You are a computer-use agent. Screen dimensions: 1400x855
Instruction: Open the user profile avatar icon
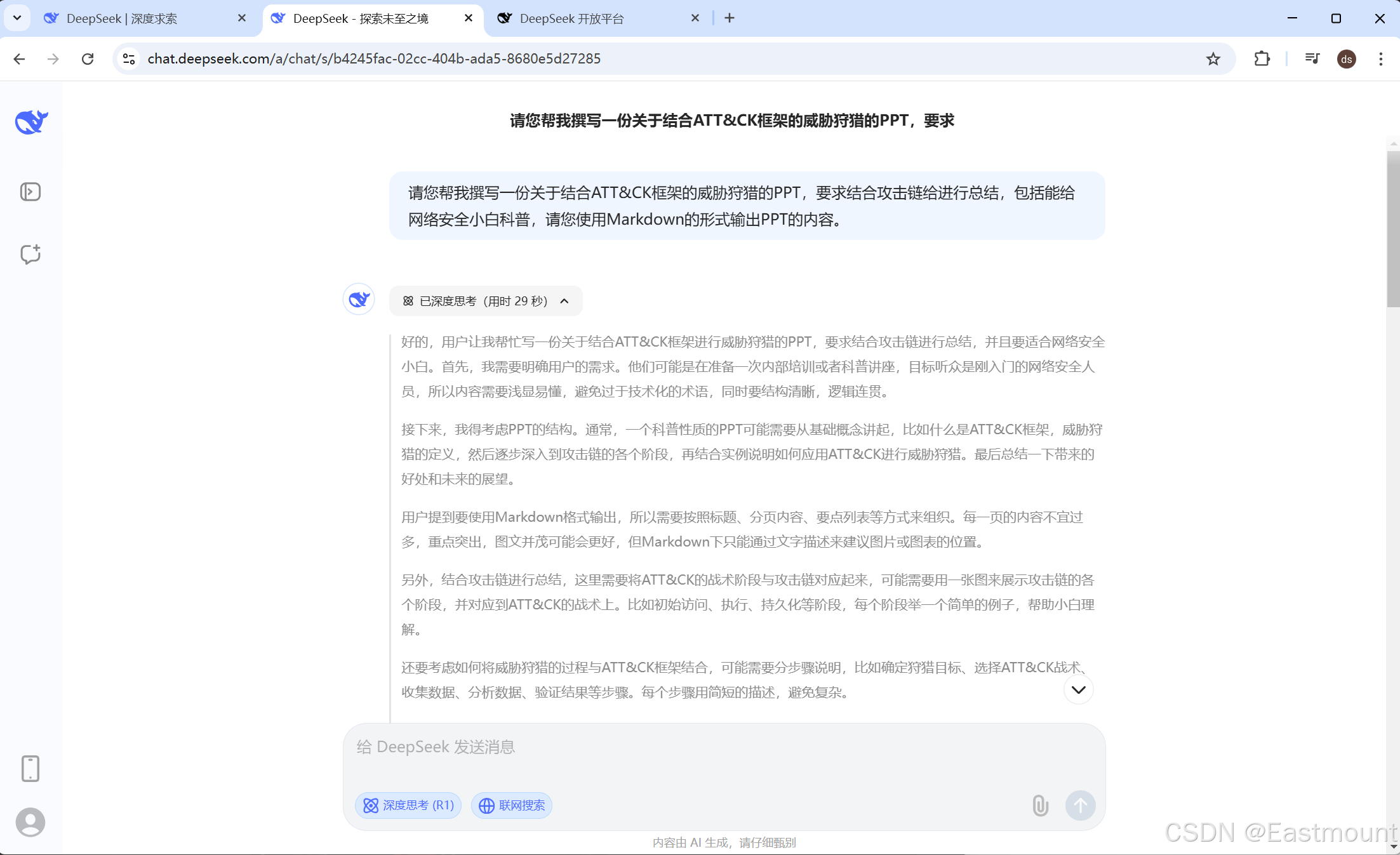click(30, 822)
